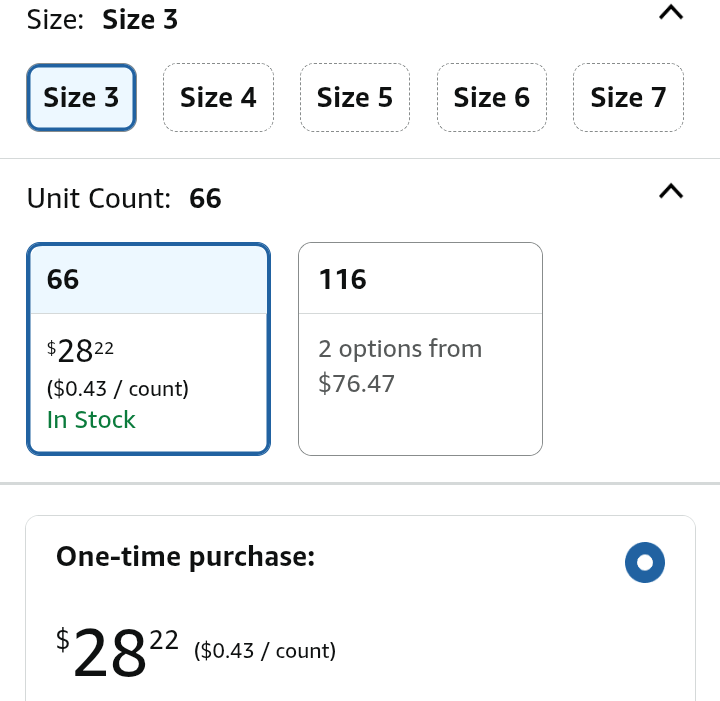Click the $28.22 price in 66 card
Screen dimensions: 720x701
[81, 350]
